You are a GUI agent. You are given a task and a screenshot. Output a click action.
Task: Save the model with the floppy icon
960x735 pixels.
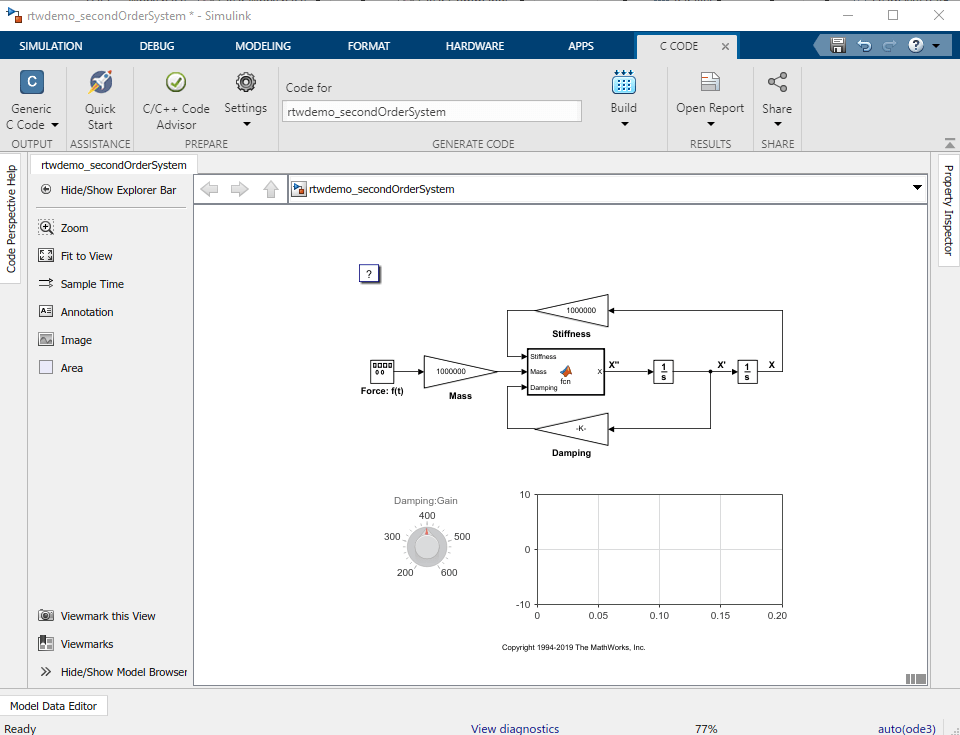point(838,45)
